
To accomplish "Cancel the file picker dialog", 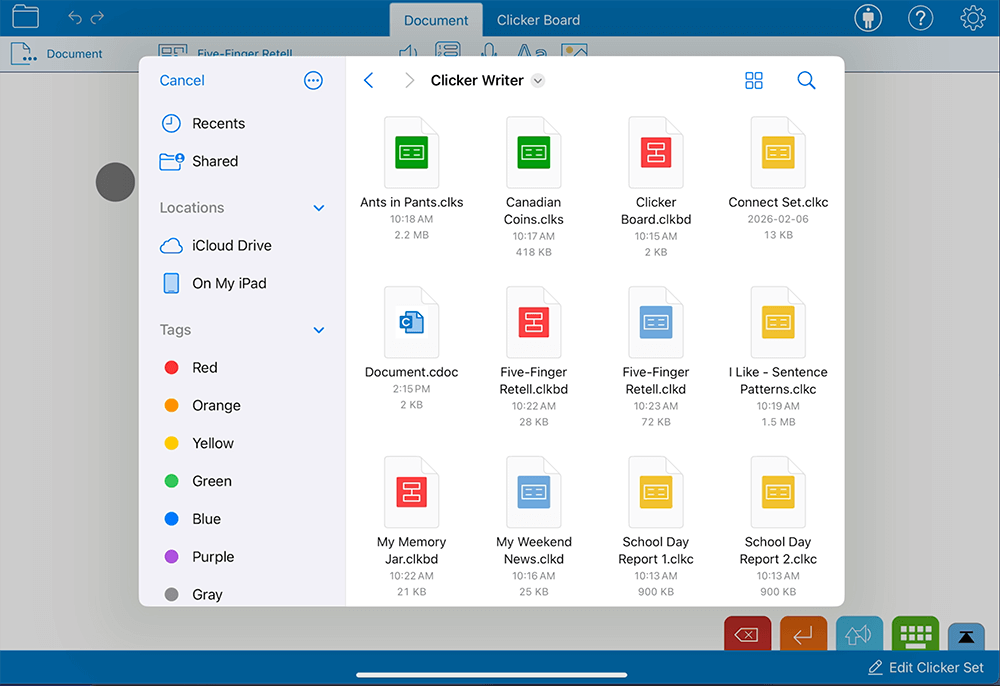I will (x=182, y=81).
